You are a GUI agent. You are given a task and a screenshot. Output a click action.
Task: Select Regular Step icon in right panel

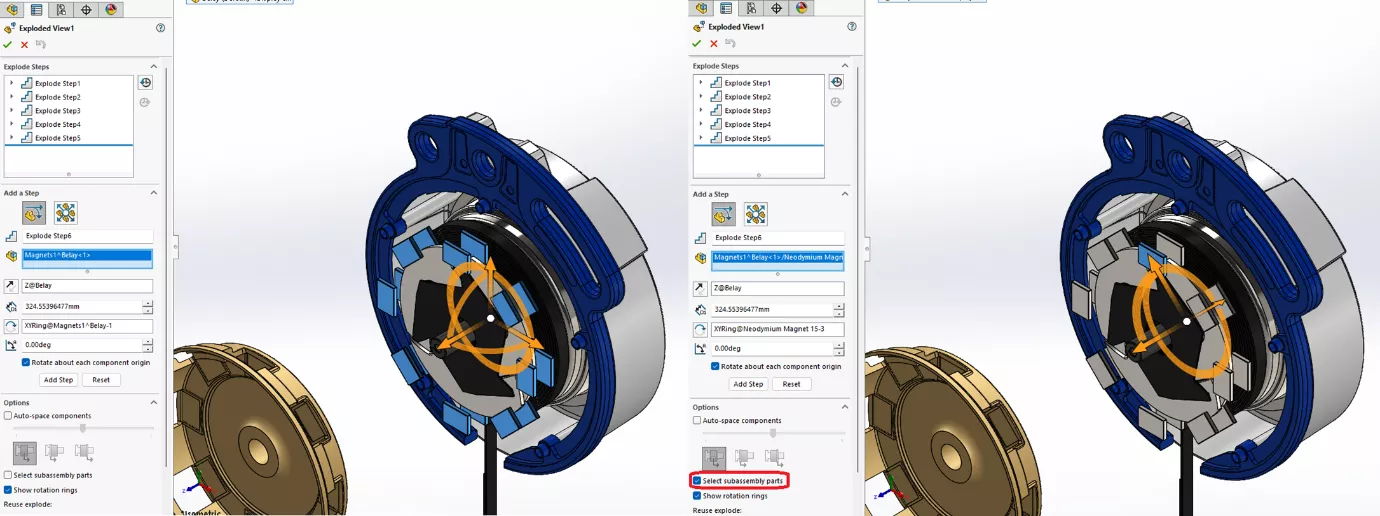click(723, 214)
